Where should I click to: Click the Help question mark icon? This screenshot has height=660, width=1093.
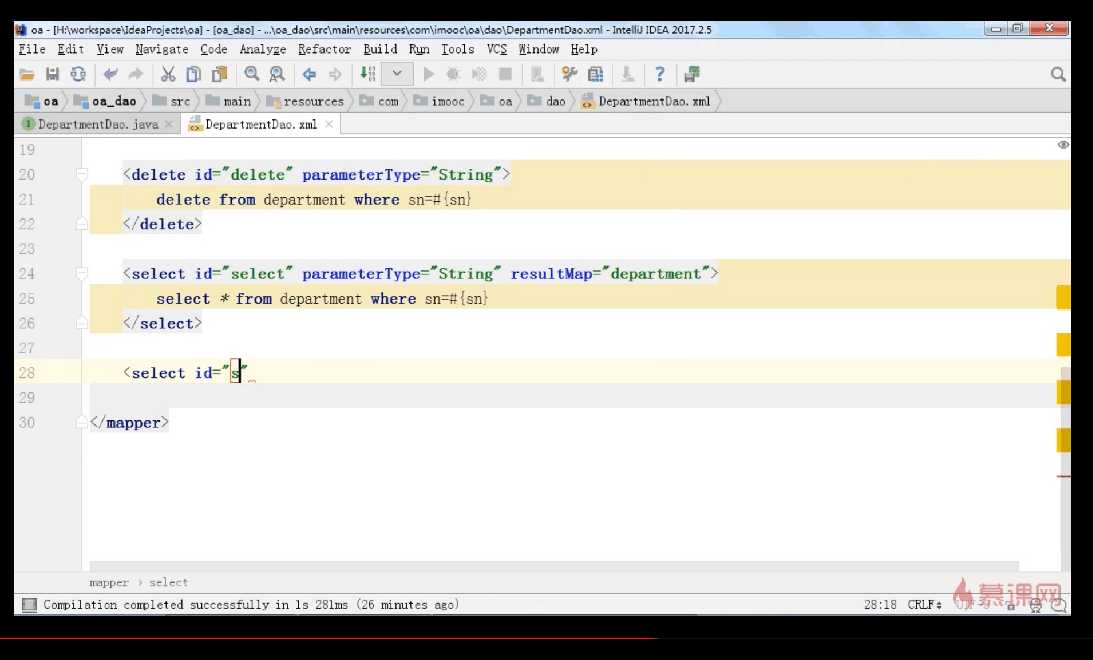click(659, 75)
